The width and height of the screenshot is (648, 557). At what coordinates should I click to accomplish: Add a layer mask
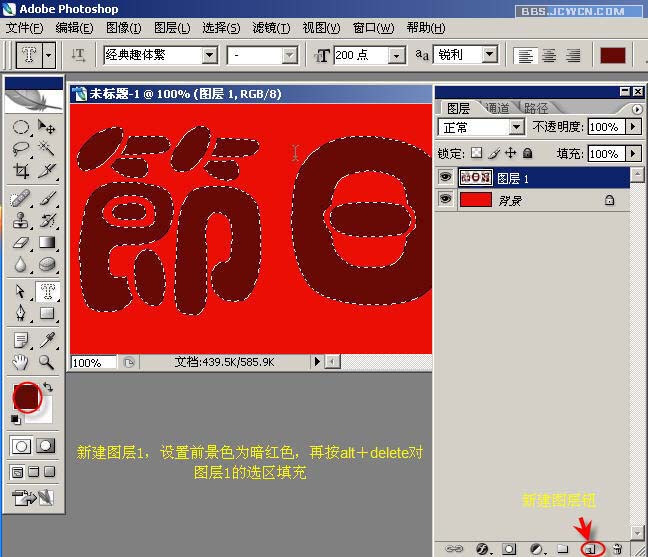point(509,548)
